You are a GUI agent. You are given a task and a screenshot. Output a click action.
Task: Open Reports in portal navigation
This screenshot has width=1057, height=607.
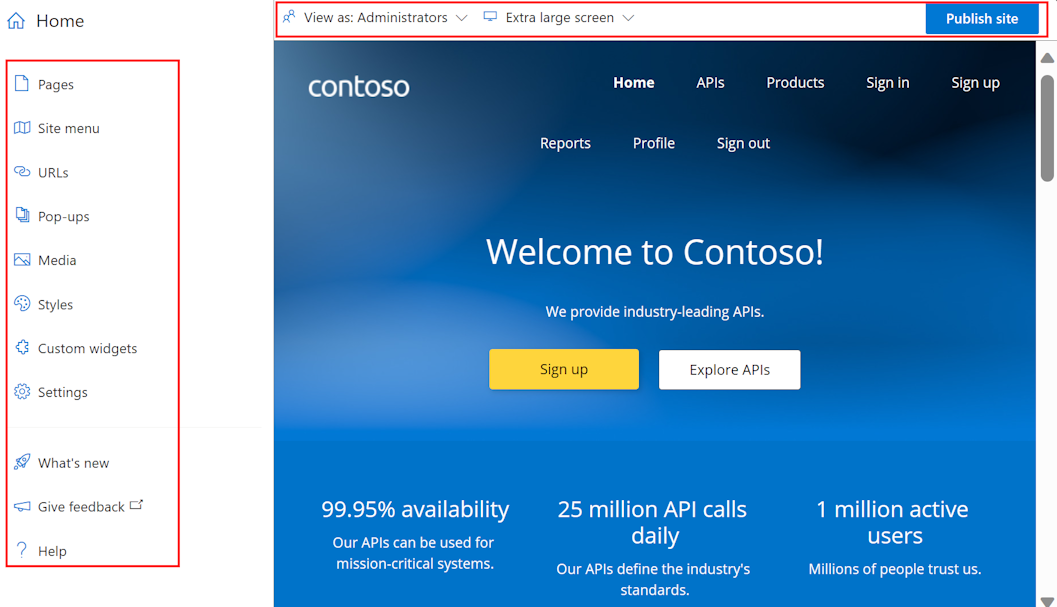tap(565, 144)
